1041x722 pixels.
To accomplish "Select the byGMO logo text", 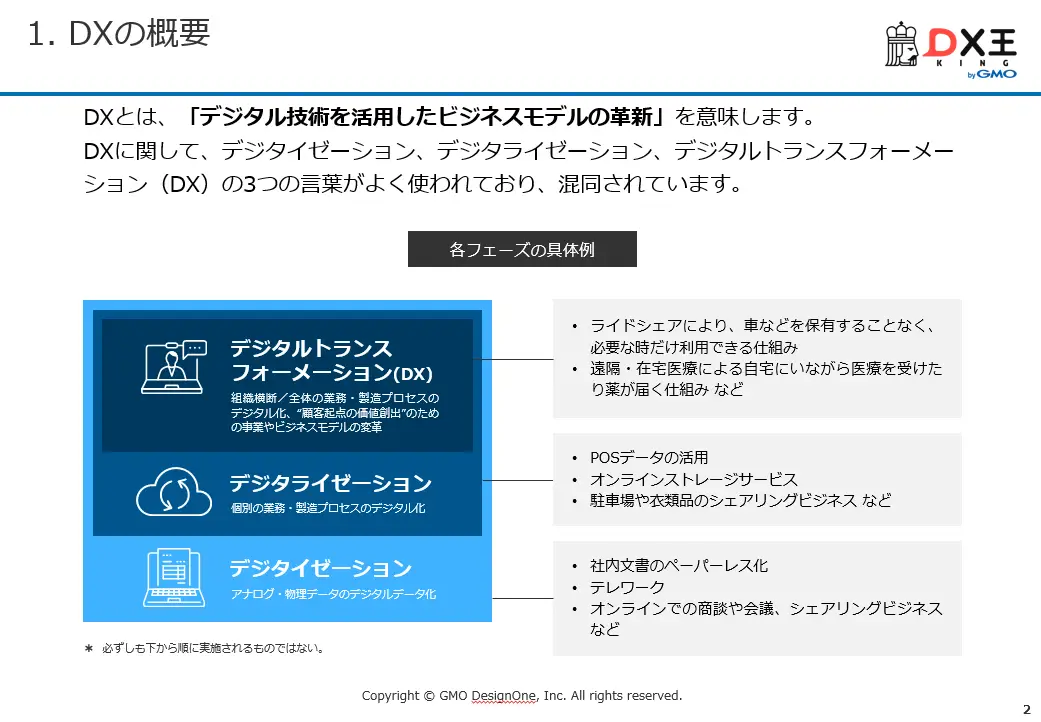I will [993, 74].
